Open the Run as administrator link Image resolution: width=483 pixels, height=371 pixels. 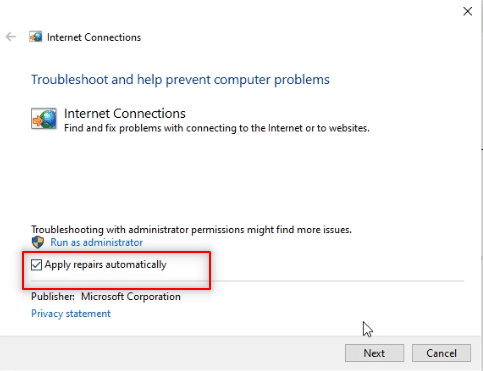[x=97, y=242]
